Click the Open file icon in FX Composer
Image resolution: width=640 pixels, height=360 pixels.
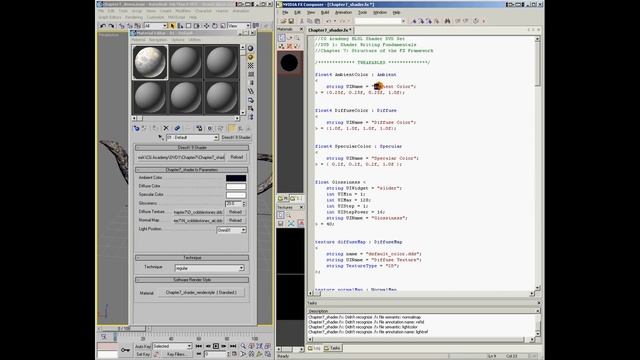283,21
